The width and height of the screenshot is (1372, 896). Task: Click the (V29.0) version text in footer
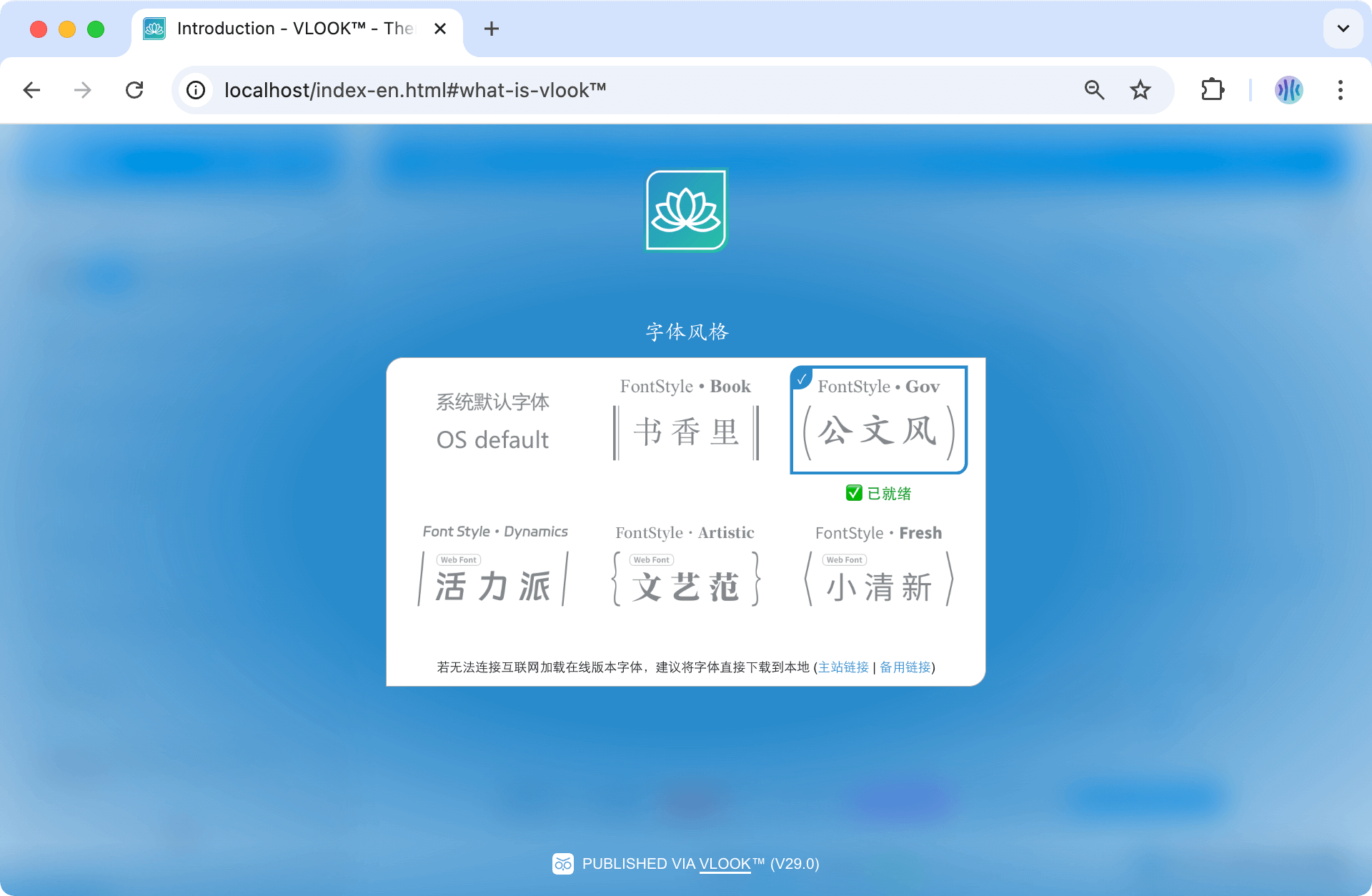(795, 864)
